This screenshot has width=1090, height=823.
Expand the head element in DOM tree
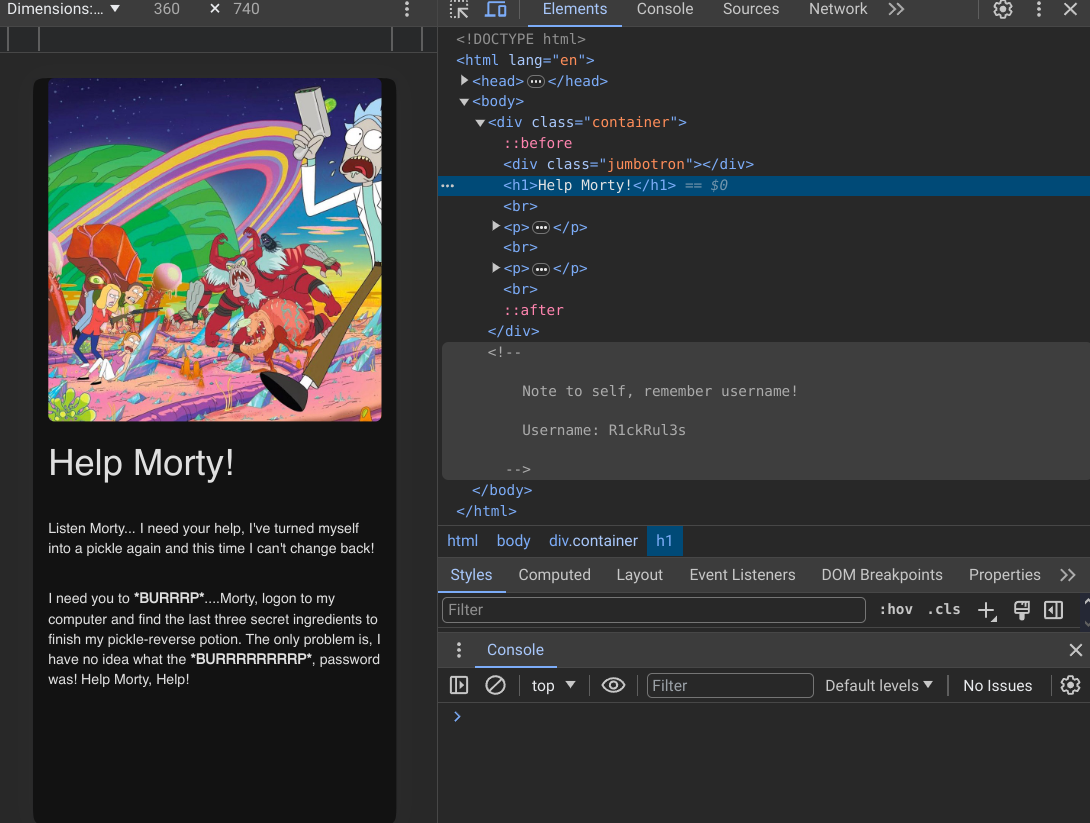[x=465, y=80]
